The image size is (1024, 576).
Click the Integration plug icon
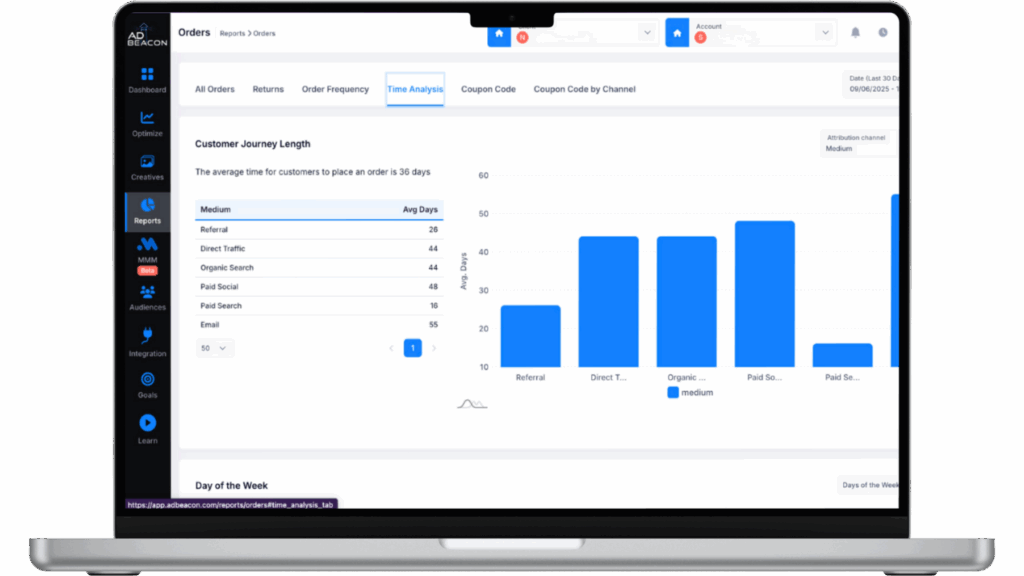[147, 336]
